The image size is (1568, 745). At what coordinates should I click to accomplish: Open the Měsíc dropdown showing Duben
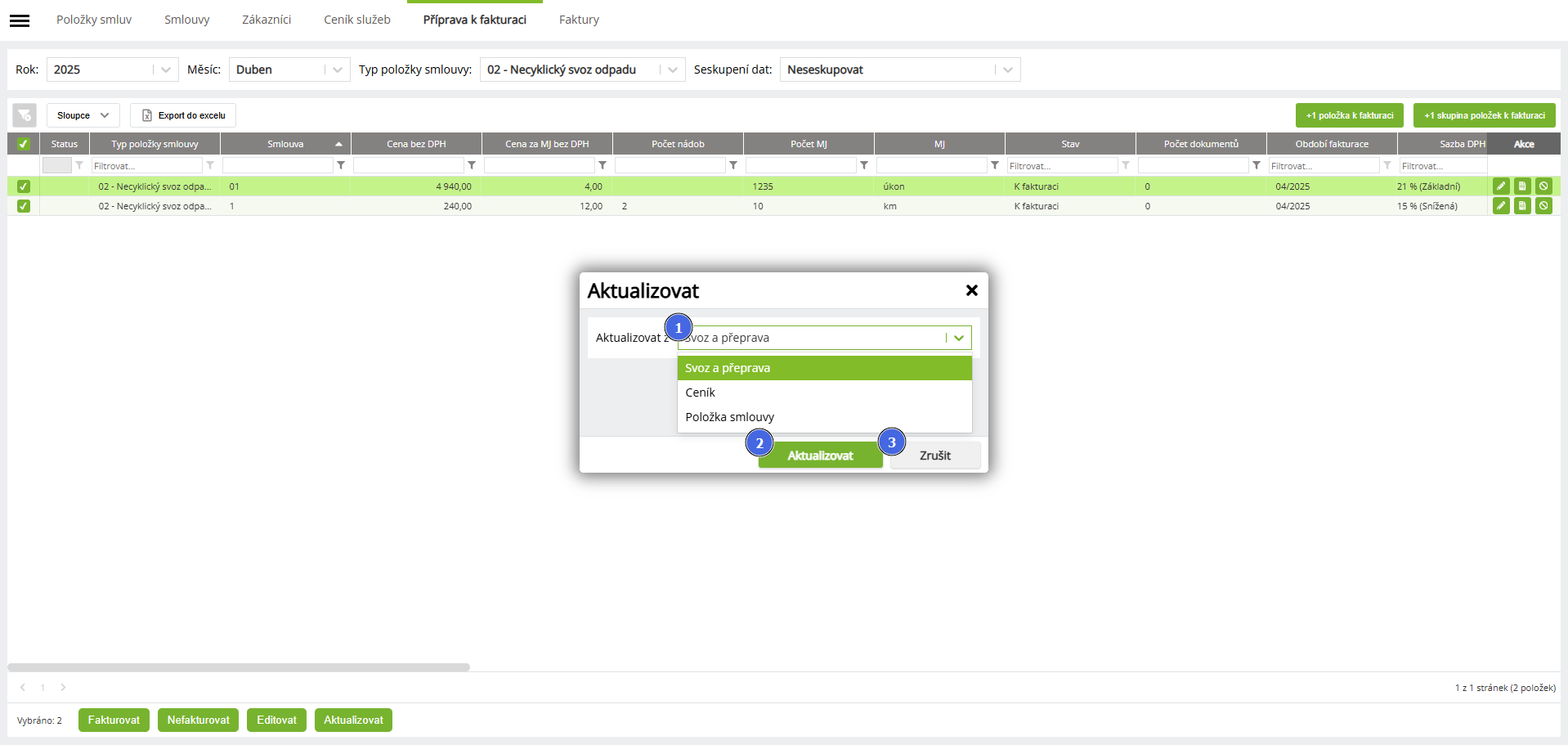[289, 70]
